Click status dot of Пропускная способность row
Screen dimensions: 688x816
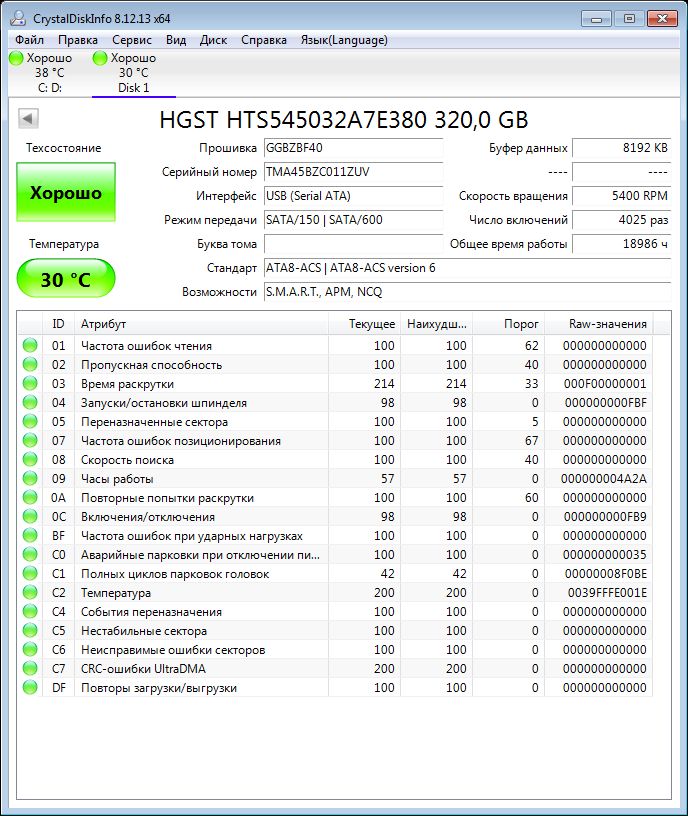[30, 364]
